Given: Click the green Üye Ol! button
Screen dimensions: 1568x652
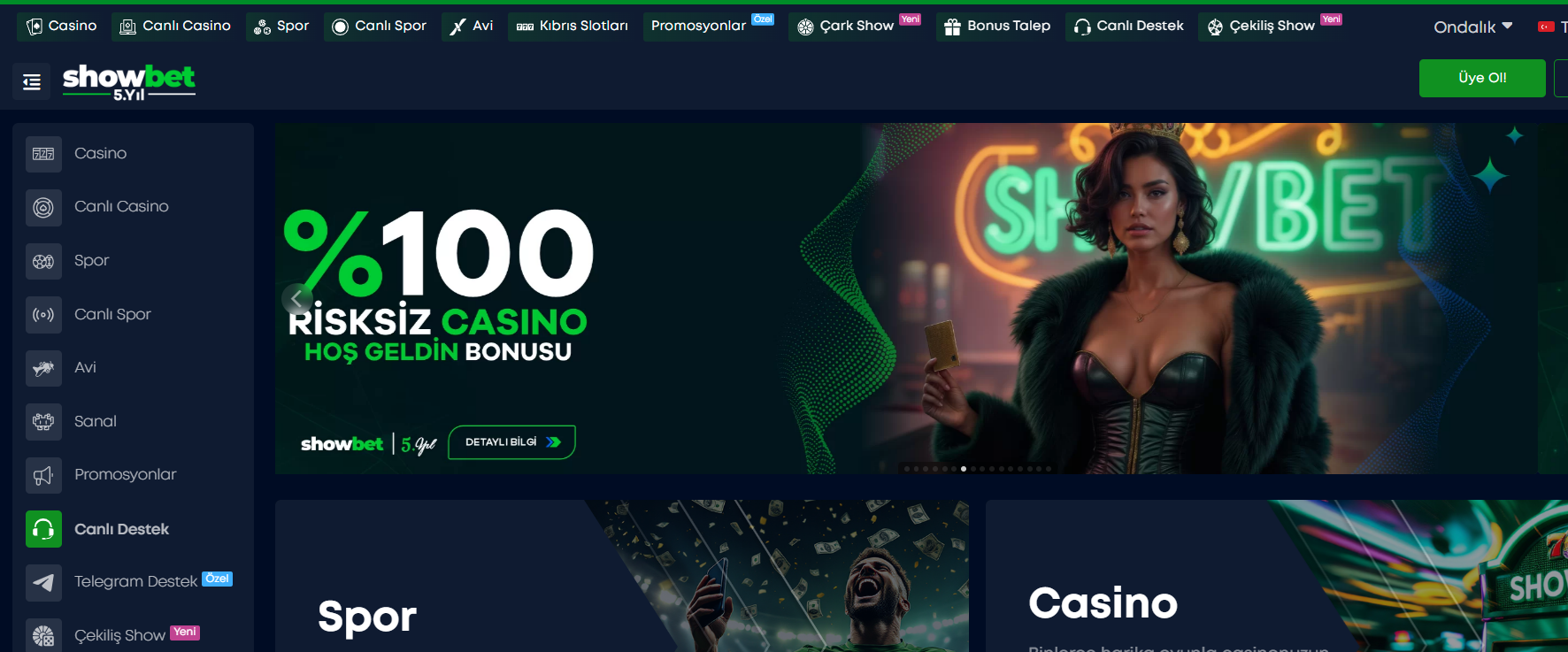Looking at the screenshot, I should [x=1482, y=78].
